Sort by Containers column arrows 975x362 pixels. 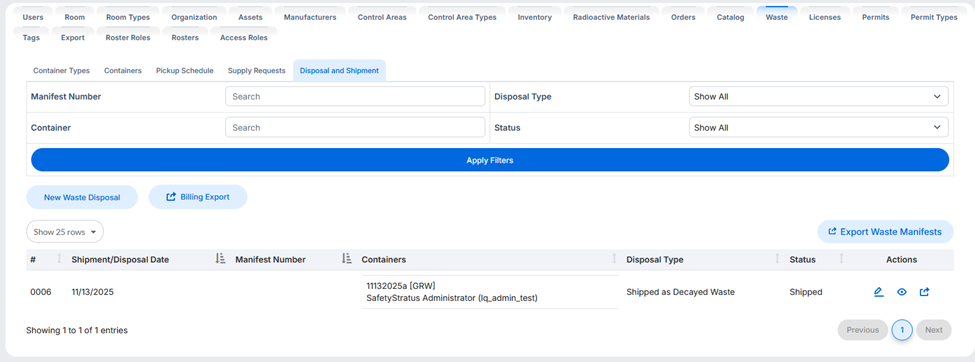pos(614,259)
